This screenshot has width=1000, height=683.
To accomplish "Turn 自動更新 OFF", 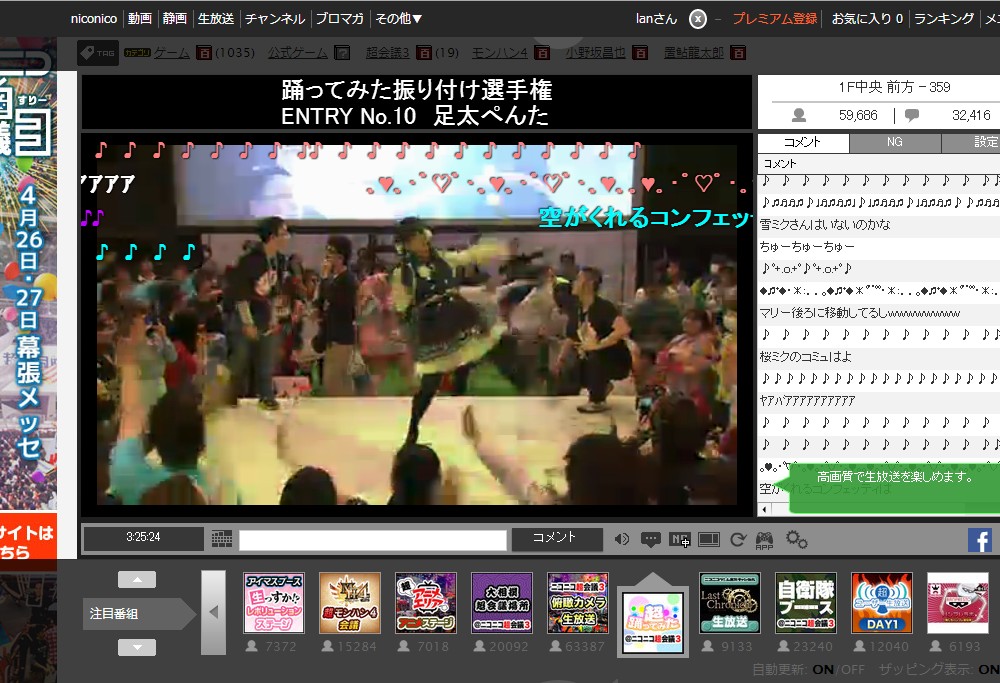I will point(853,670).
